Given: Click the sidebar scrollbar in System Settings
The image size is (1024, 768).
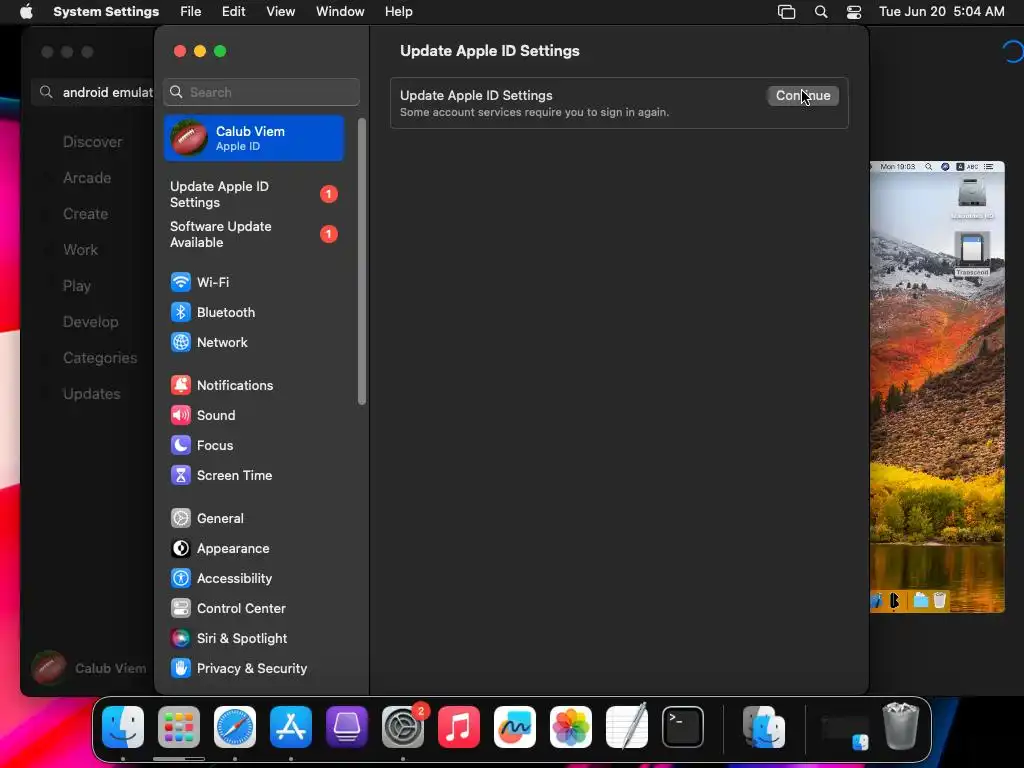Looking at the screenshot, I should click(362, 261).
